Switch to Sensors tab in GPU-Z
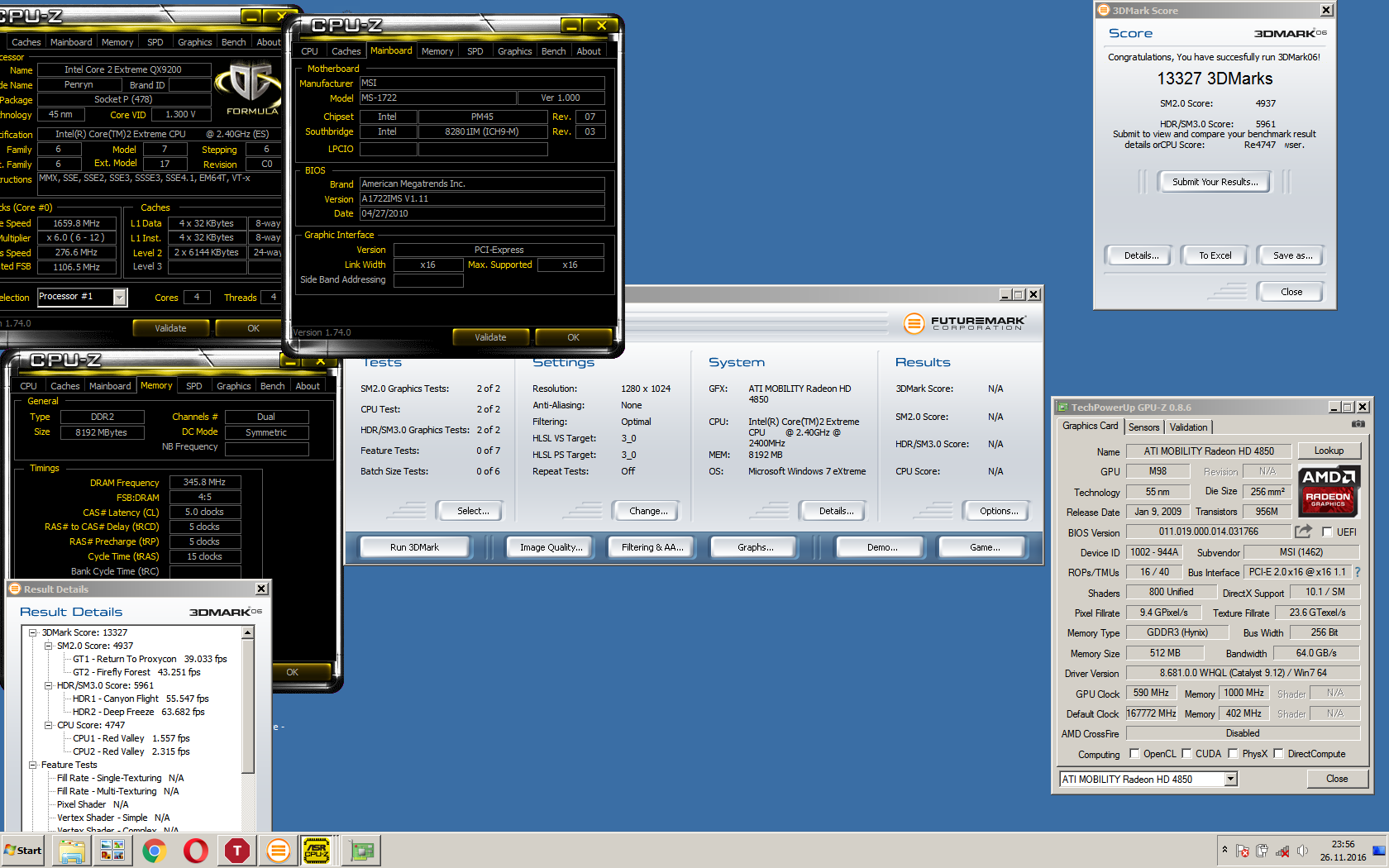 tap(1143, 427)
